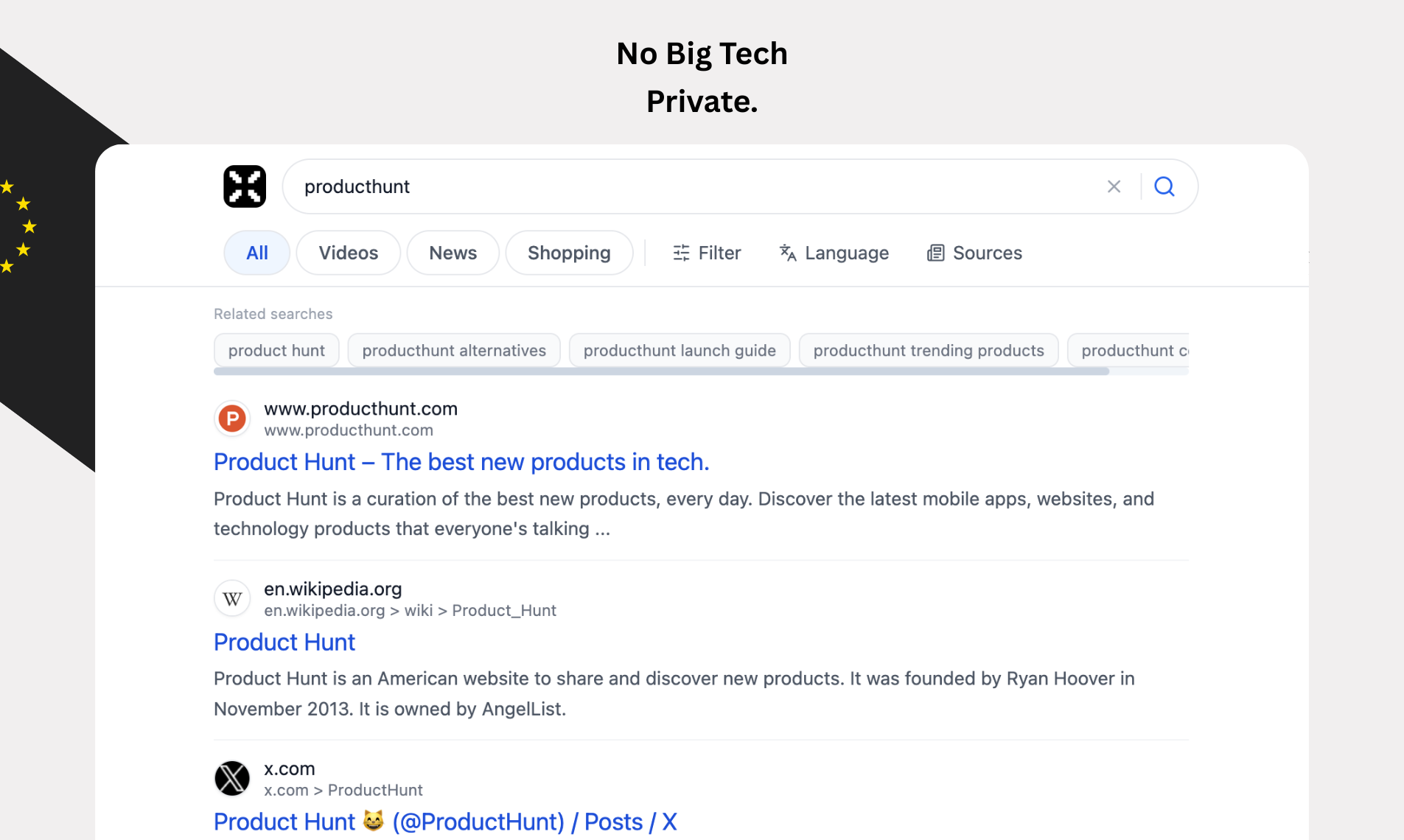Open the ProductHunt posts on X
The image size is (1404, 840).
pyautogui.click(x=444, y=821)
